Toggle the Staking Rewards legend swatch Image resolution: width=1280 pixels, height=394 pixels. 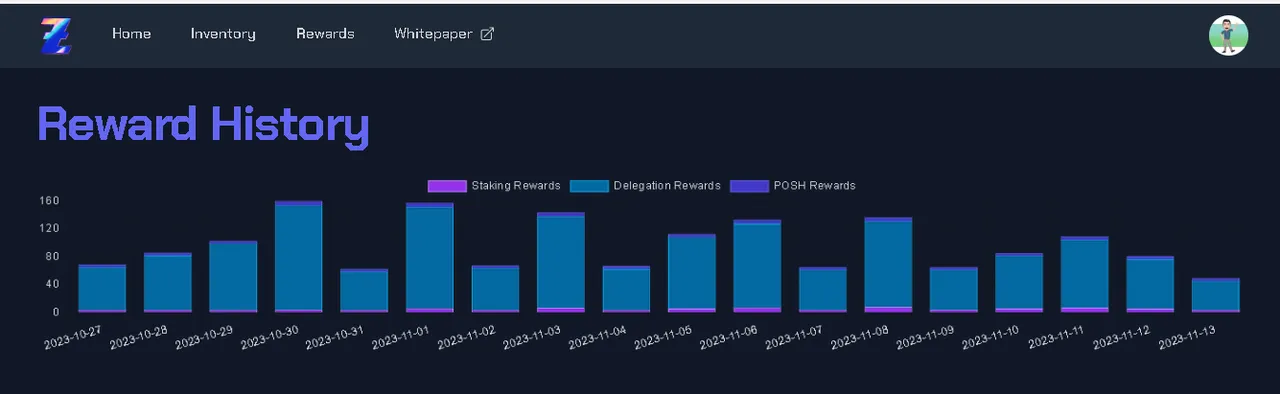pyautogui.click(x=447, y=186)
